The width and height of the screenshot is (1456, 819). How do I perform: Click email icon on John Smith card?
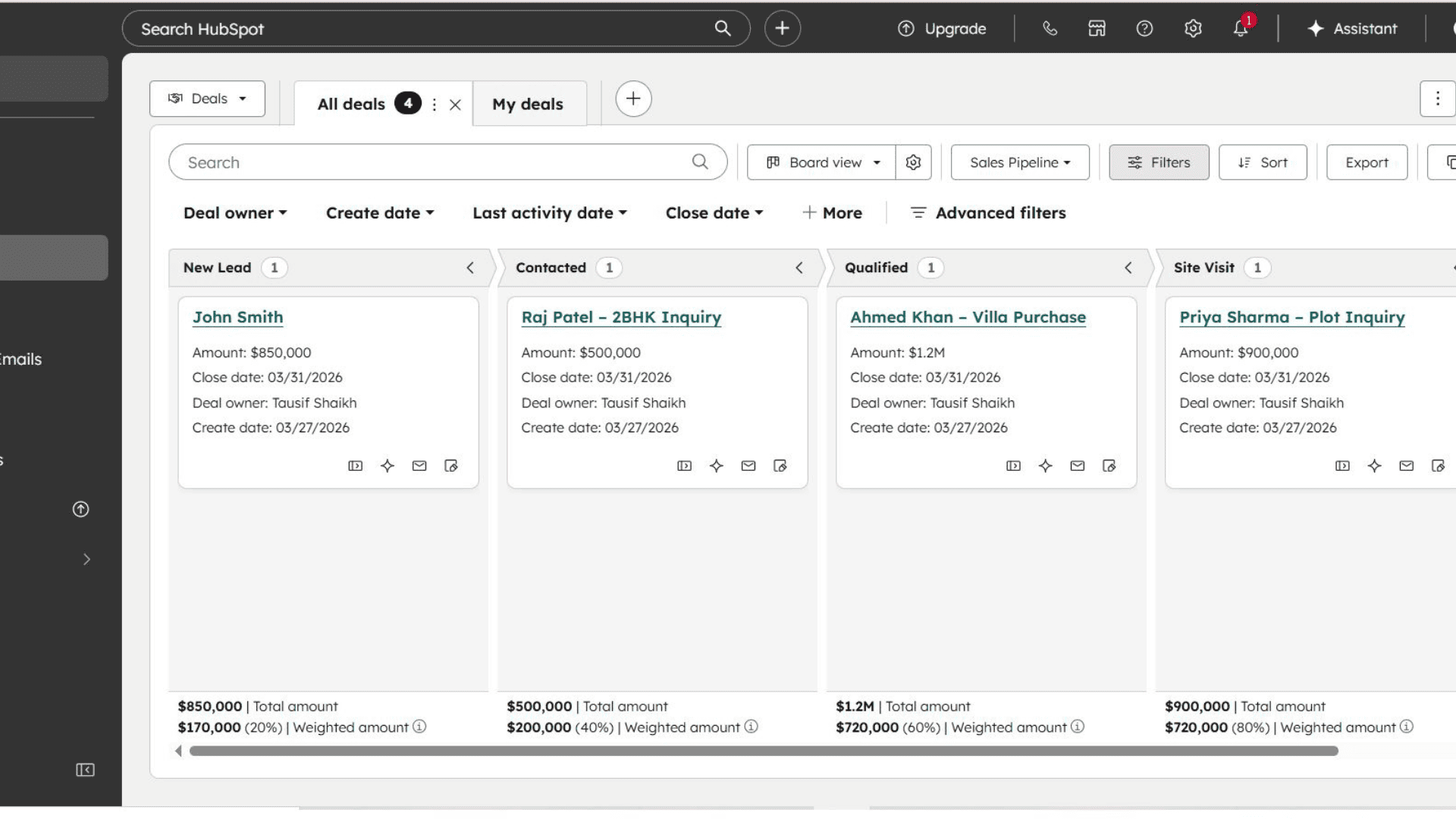coord(419,466)
